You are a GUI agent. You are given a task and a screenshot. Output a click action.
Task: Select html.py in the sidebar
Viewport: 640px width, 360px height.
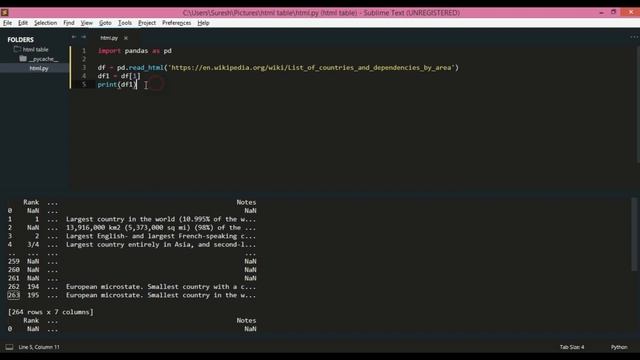(x=39, y=68)
